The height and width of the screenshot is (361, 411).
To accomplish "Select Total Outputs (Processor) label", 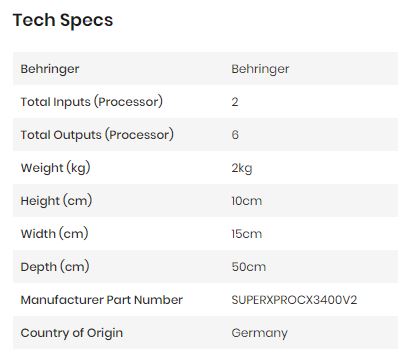I will pos(97,135).
